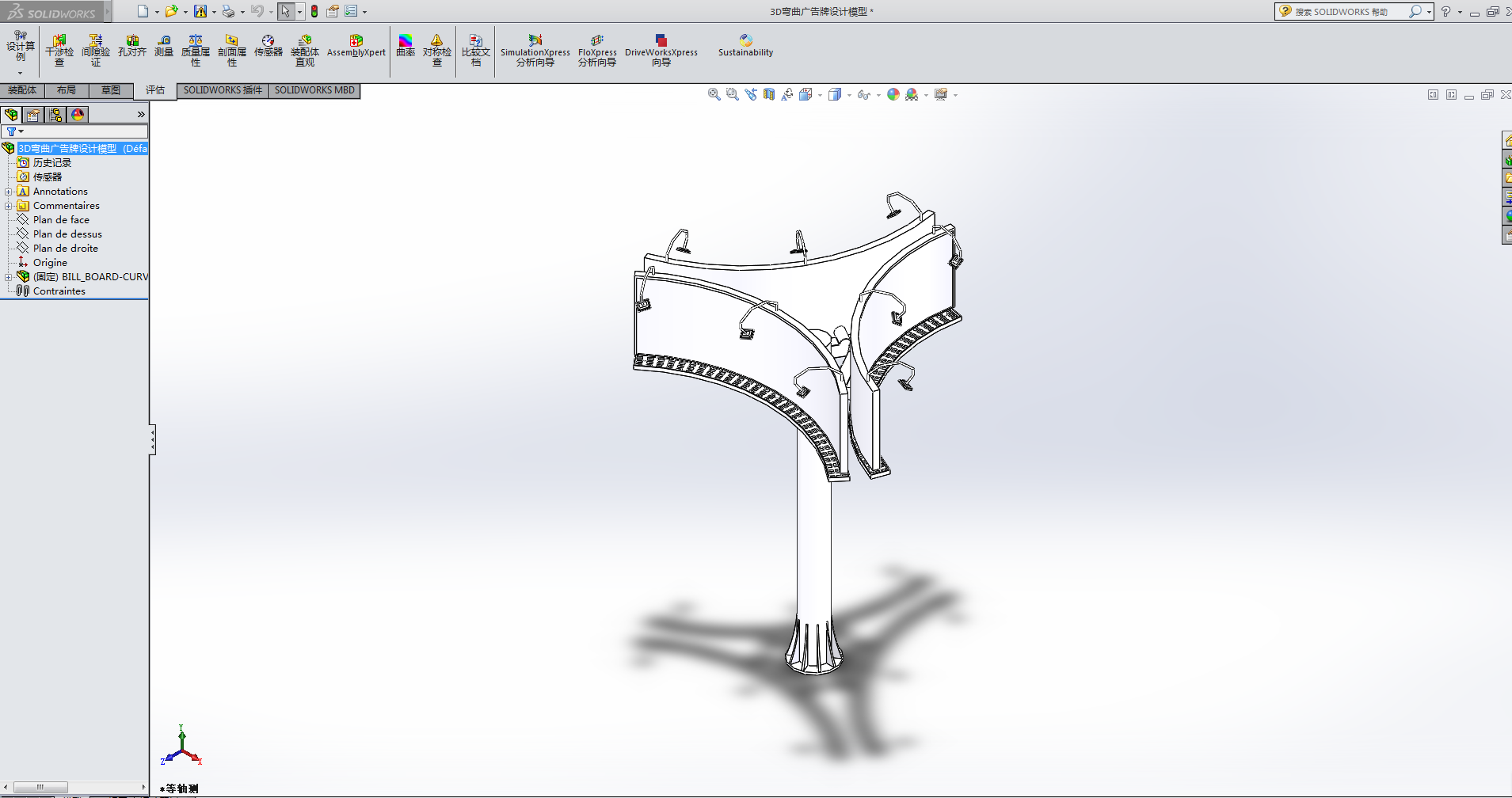Switch to the SOLIDWORKS 插件 tab

coord(223,90)
